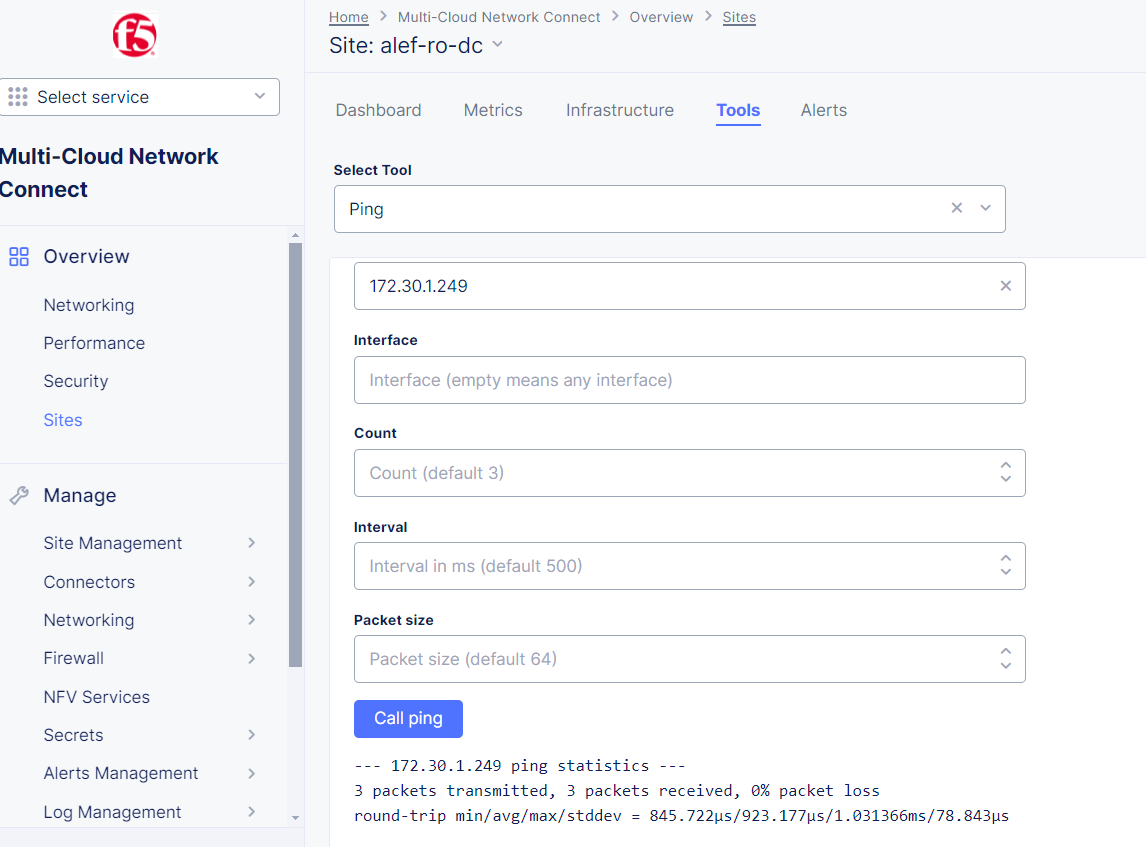Expand Firewall submenu
Image resolution: width=1146 pixels, height=847 pixels.
pos(251,658)
